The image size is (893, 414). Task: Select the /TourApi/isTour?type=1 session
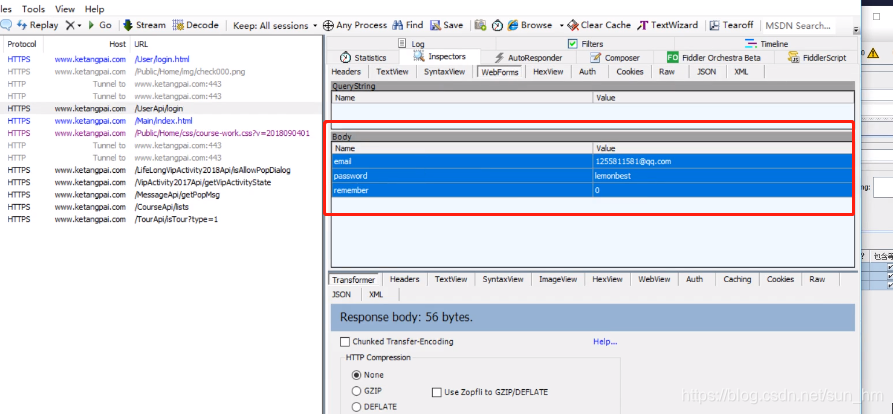tap(161, 219)
